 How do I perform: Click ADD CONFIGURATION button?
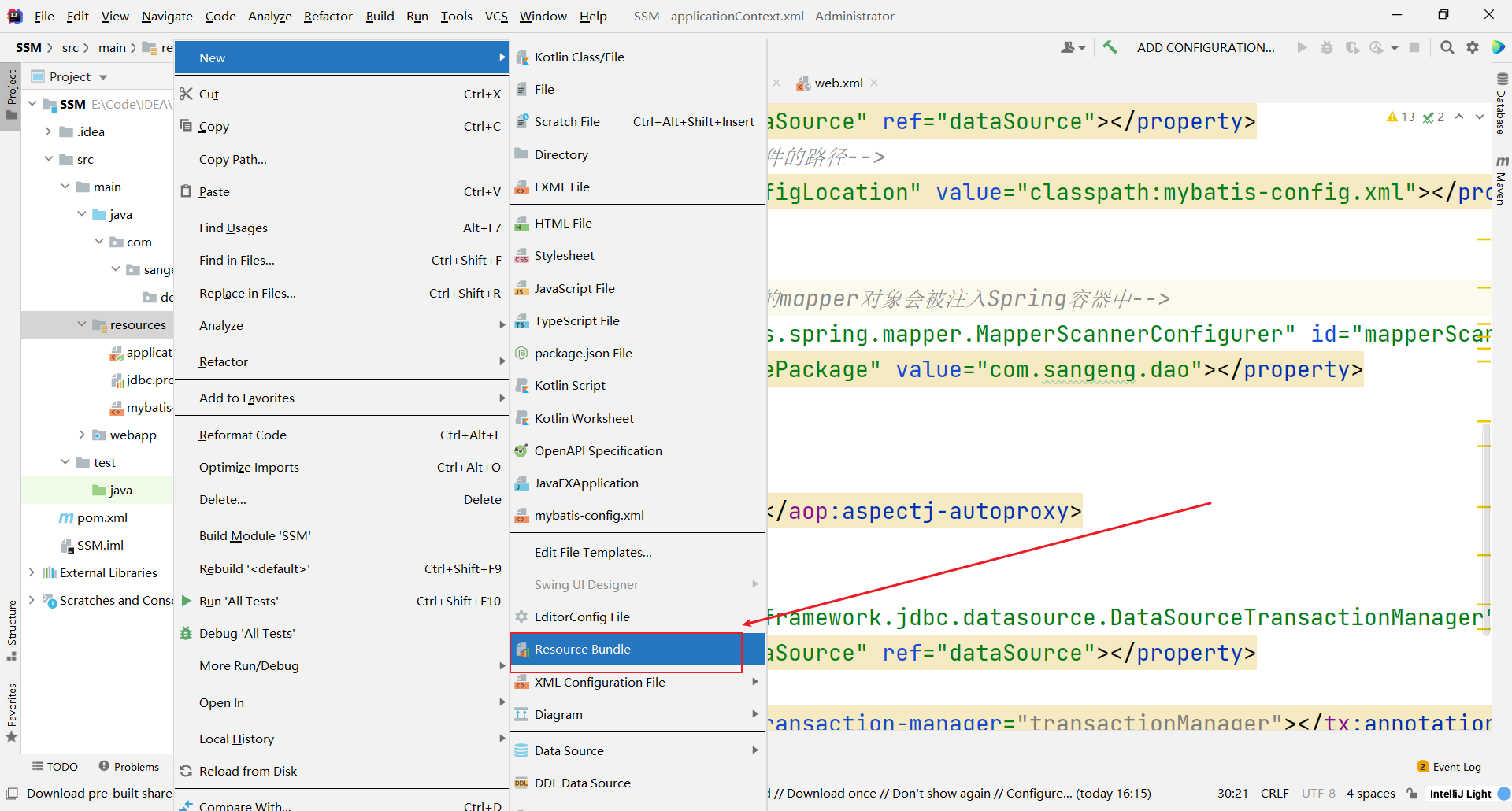point(1206,47)
